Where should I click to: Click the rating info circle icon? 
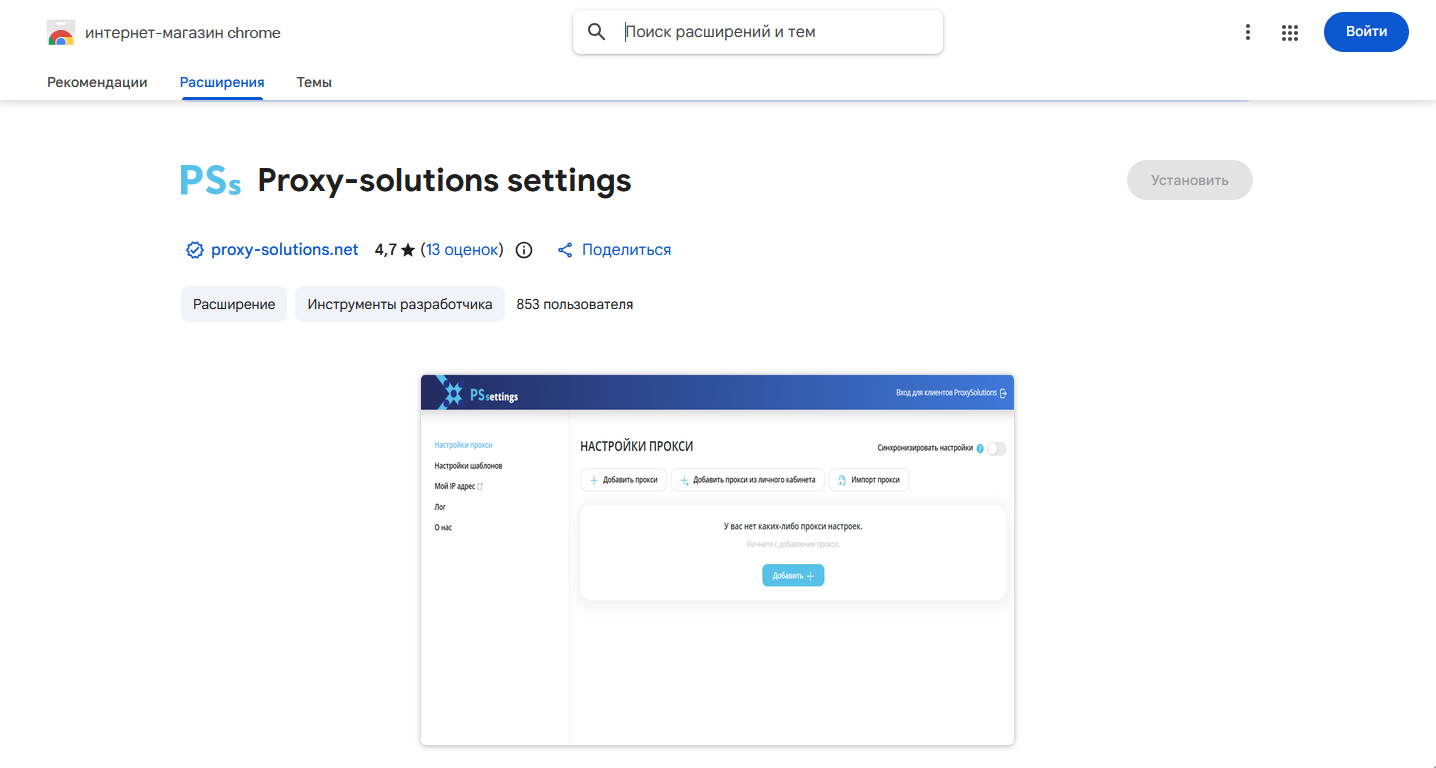click(x=523, y=250)
